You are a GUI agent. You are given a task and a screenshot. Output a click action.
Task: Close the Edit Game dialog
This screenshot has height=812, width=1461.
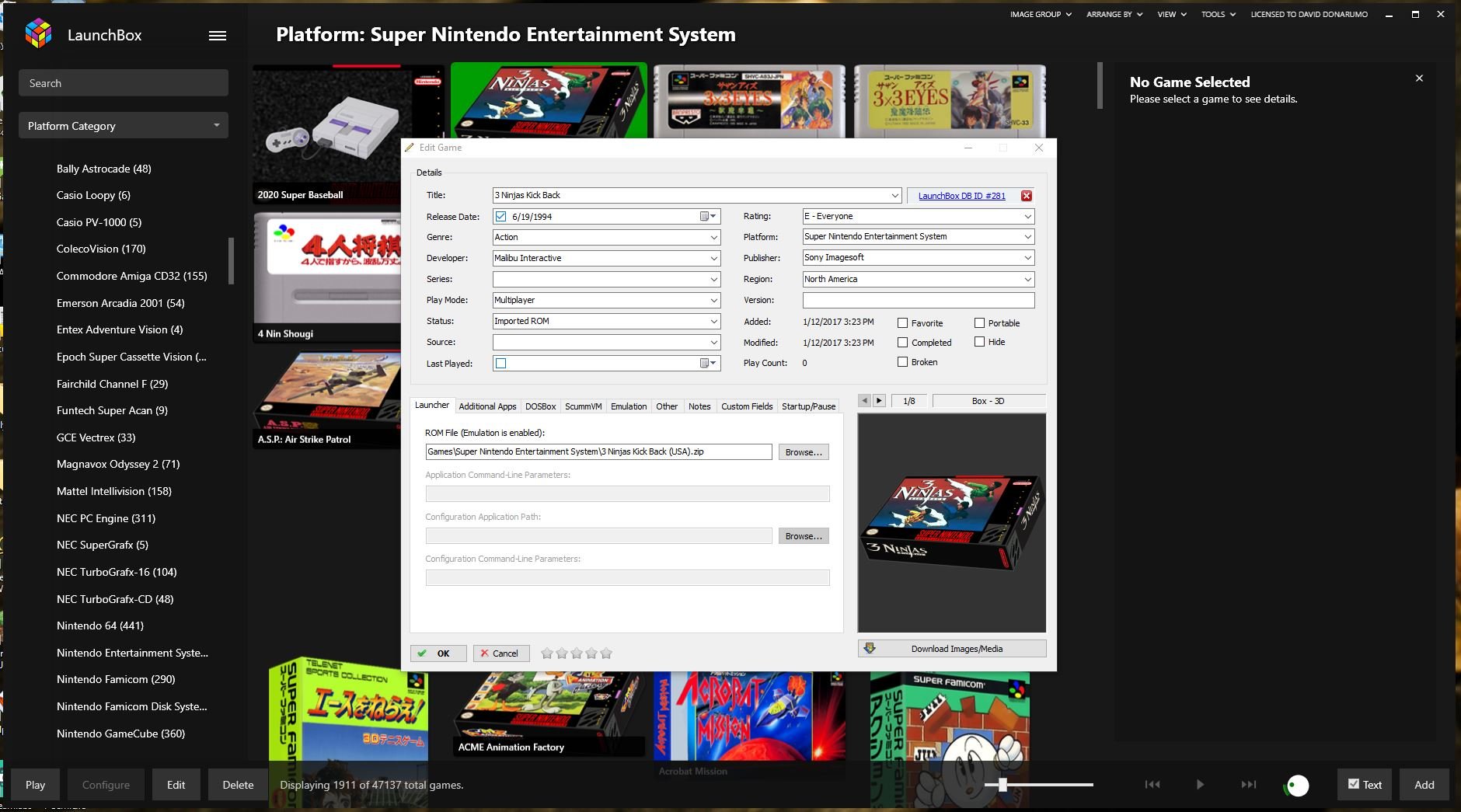click(x=1038, y=148)
